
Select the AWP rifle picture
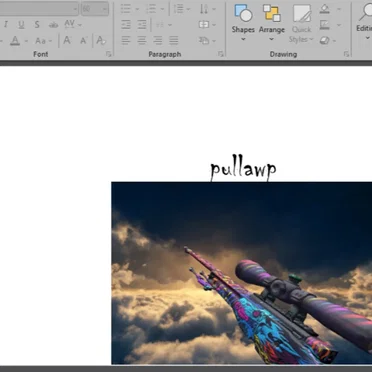point(241,273)
